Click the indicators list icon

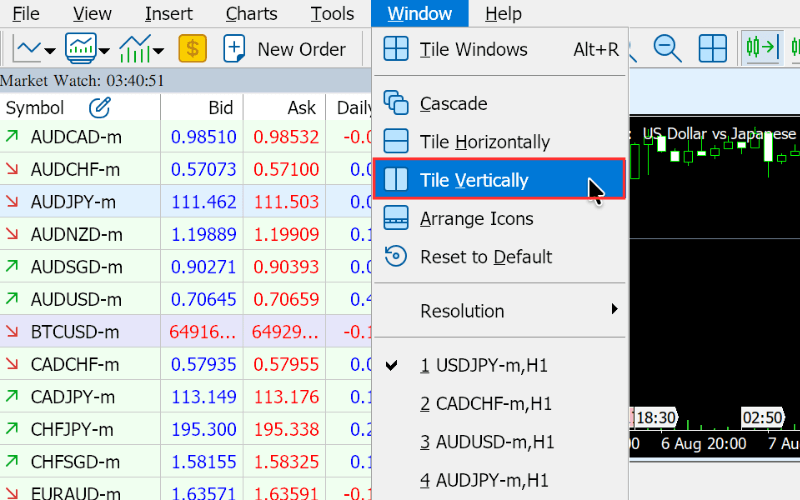(135, 48)
